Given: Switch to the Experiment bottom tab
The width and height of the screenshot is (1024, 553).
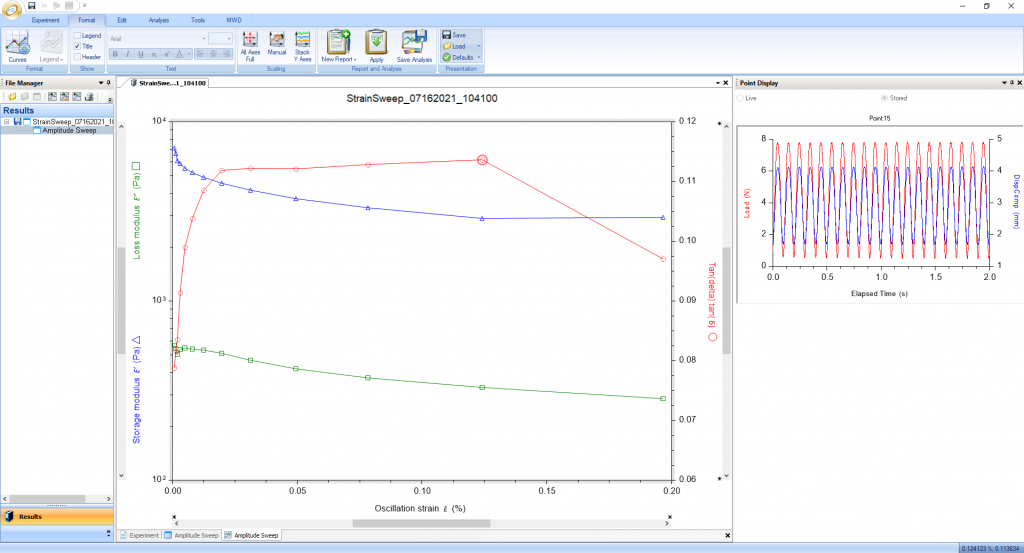Looking at the screenshot, I should coord(140,535).
